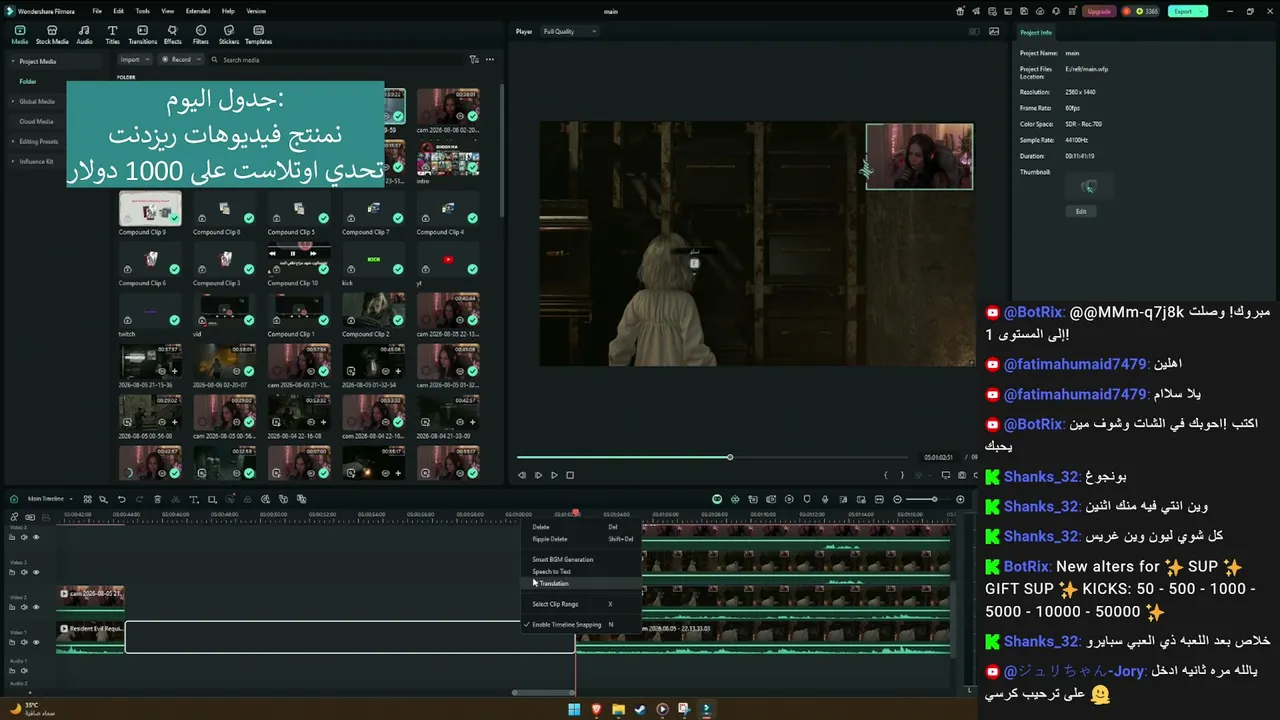Expand the Global Media section
The width and height of the screenshot is (1280, 720).
(x=13, y=102)
